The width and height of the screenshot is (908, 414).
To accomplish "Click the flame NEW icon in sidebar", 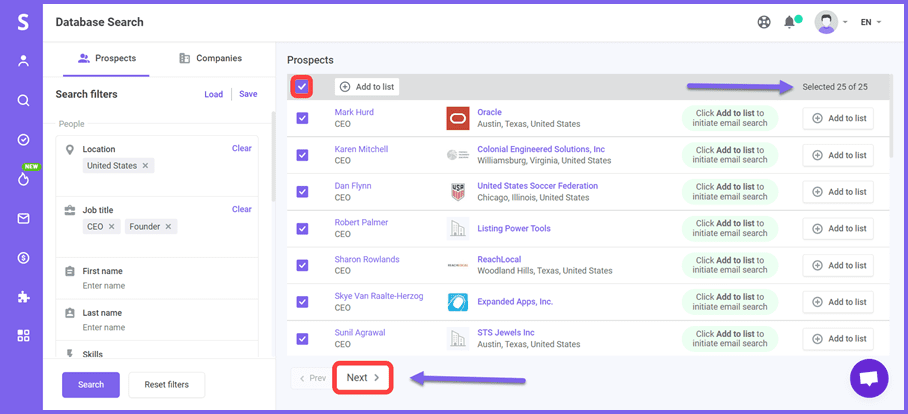I will (x=23, y=180).
